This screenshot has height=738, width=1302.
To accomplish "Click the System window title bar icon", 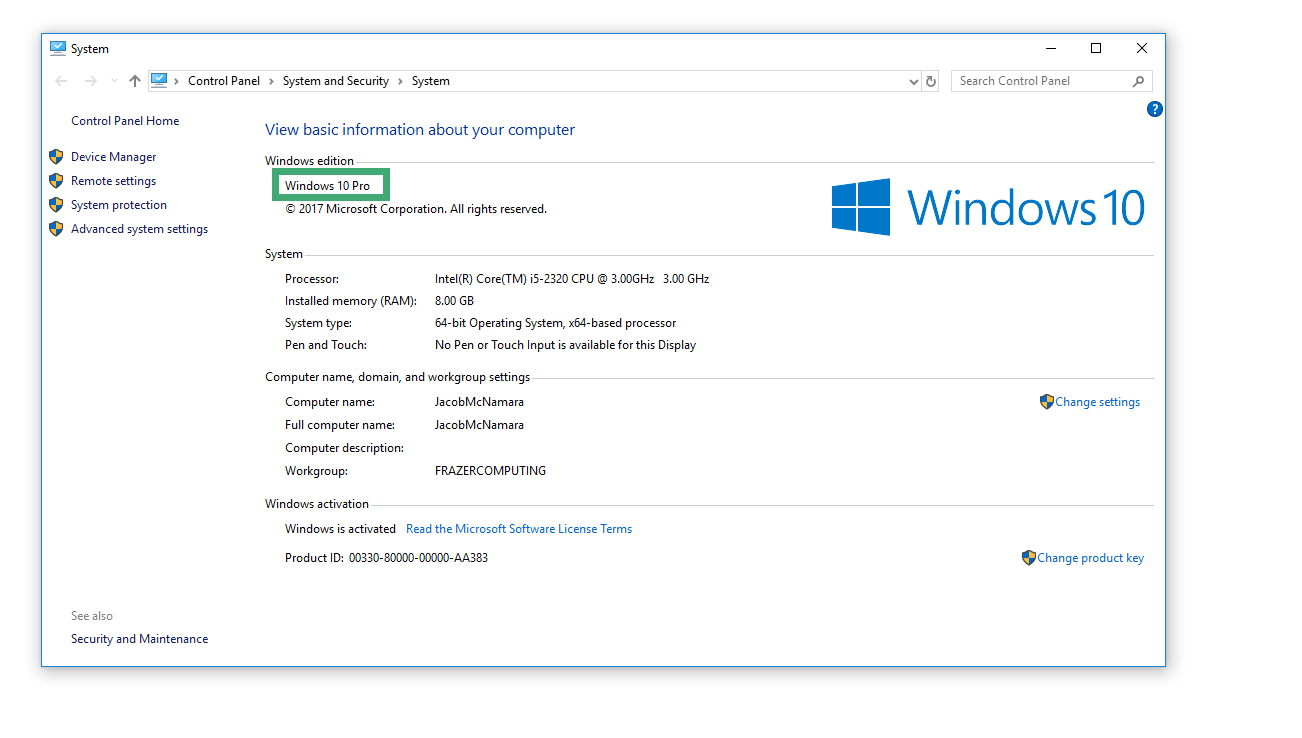I will pos(57,48).
